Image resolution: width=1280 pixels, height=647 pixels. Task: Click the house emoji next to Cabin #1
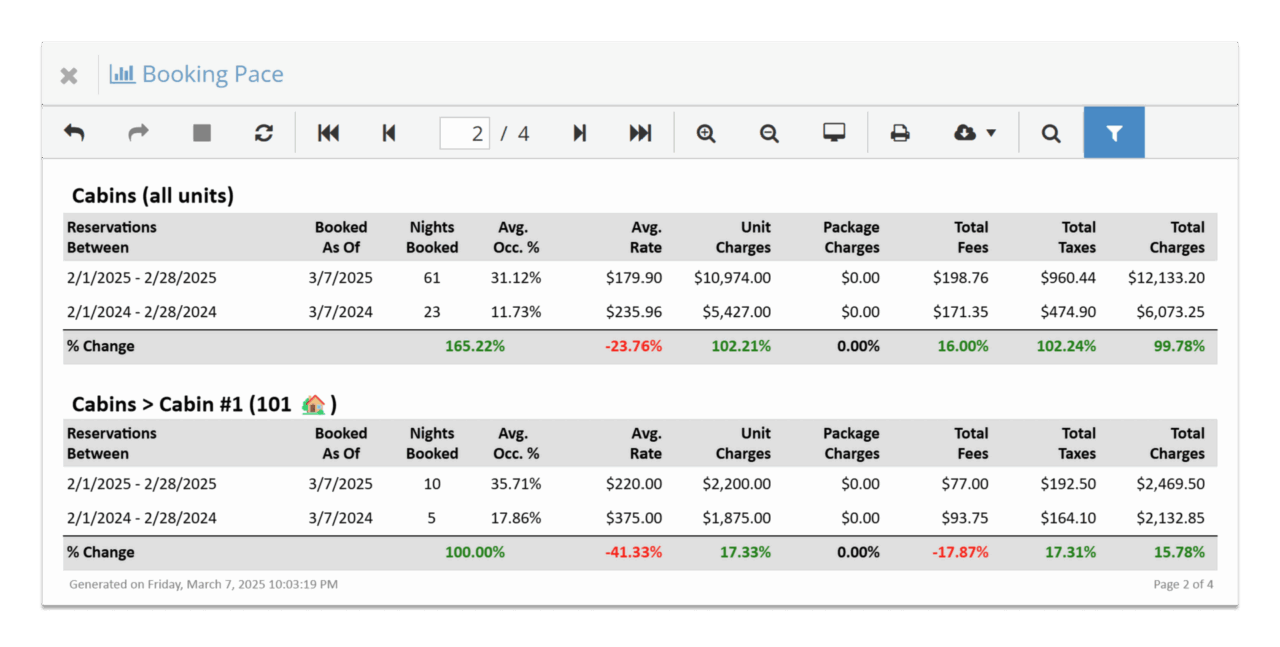click(313, 403)
